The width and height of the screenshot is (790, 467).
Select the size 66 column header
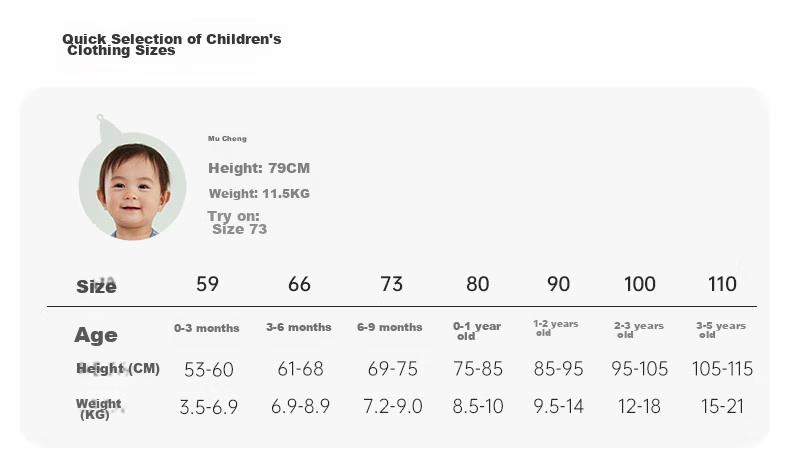(299, 284)
